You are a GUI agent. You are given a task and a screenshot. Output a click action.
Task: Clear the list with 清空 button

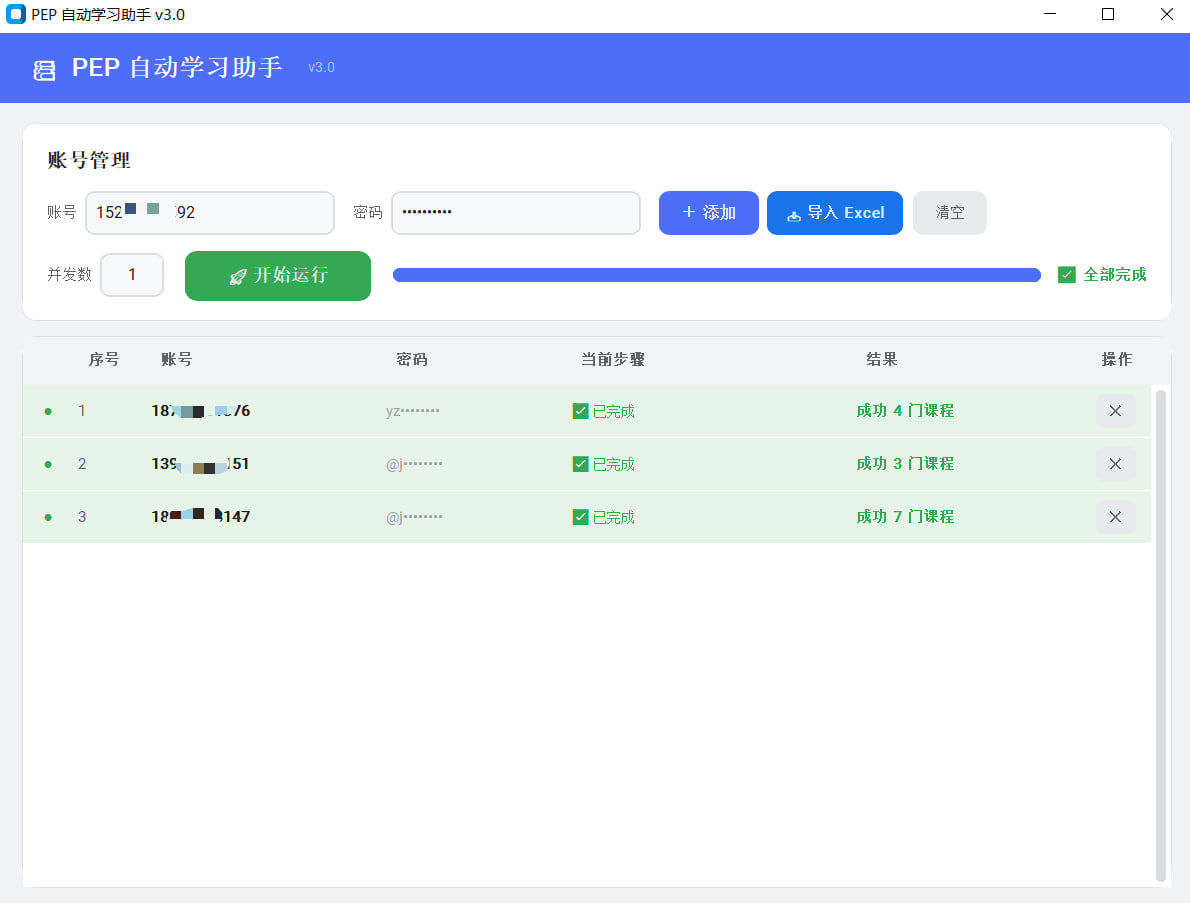pyautogui.click(x=949, y=213)
